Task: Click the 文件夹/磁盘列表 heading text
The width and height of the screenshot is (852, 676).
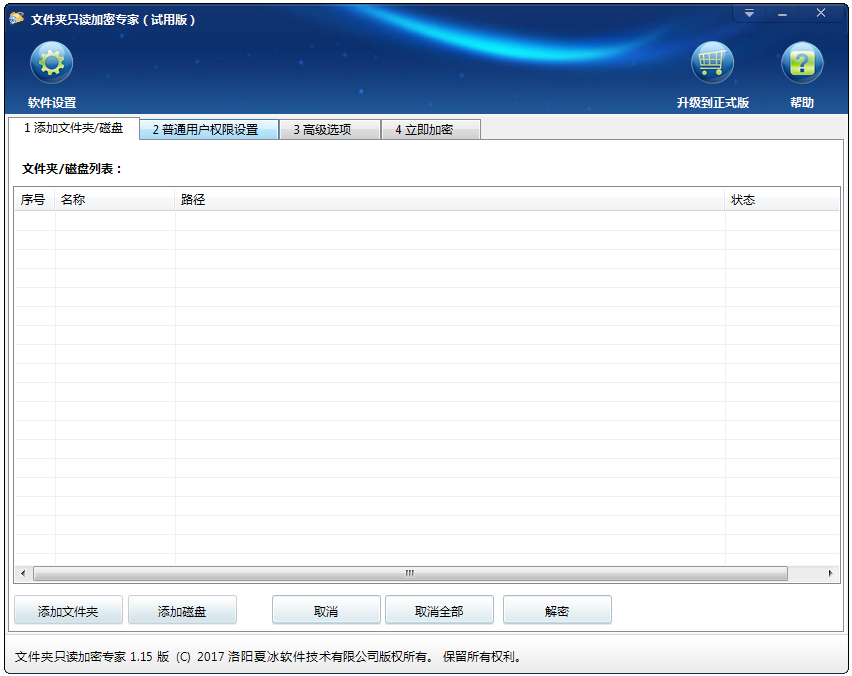Action: [x=72, y=169]
